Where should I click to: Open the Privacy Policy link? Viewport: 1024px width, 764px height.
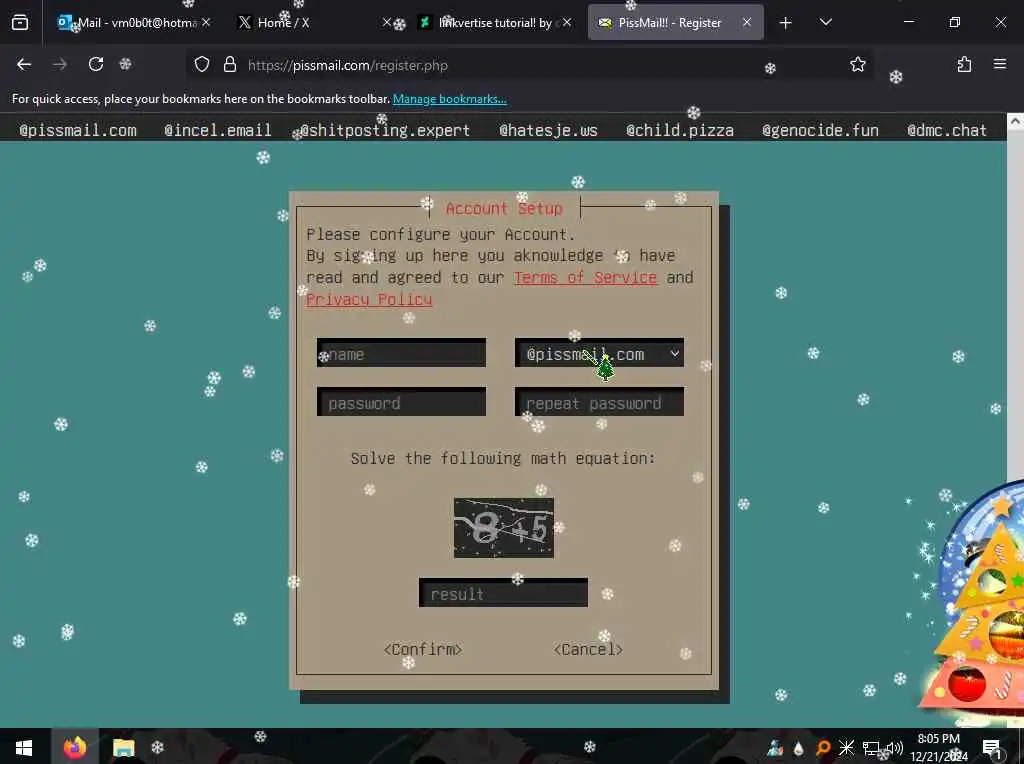coord(369,299)
